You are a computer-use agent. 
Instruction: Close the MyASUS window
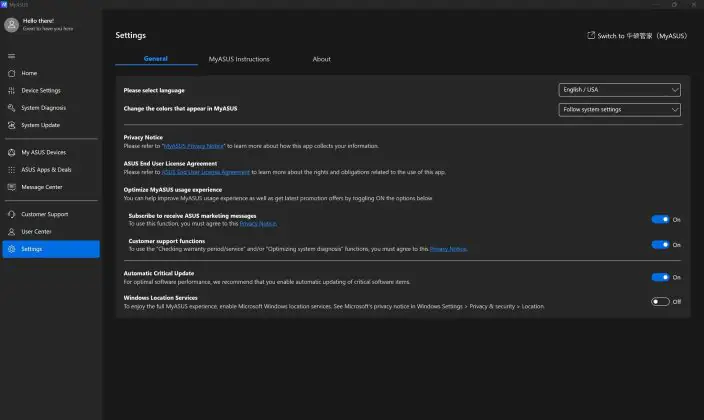(x=693, y=4)
